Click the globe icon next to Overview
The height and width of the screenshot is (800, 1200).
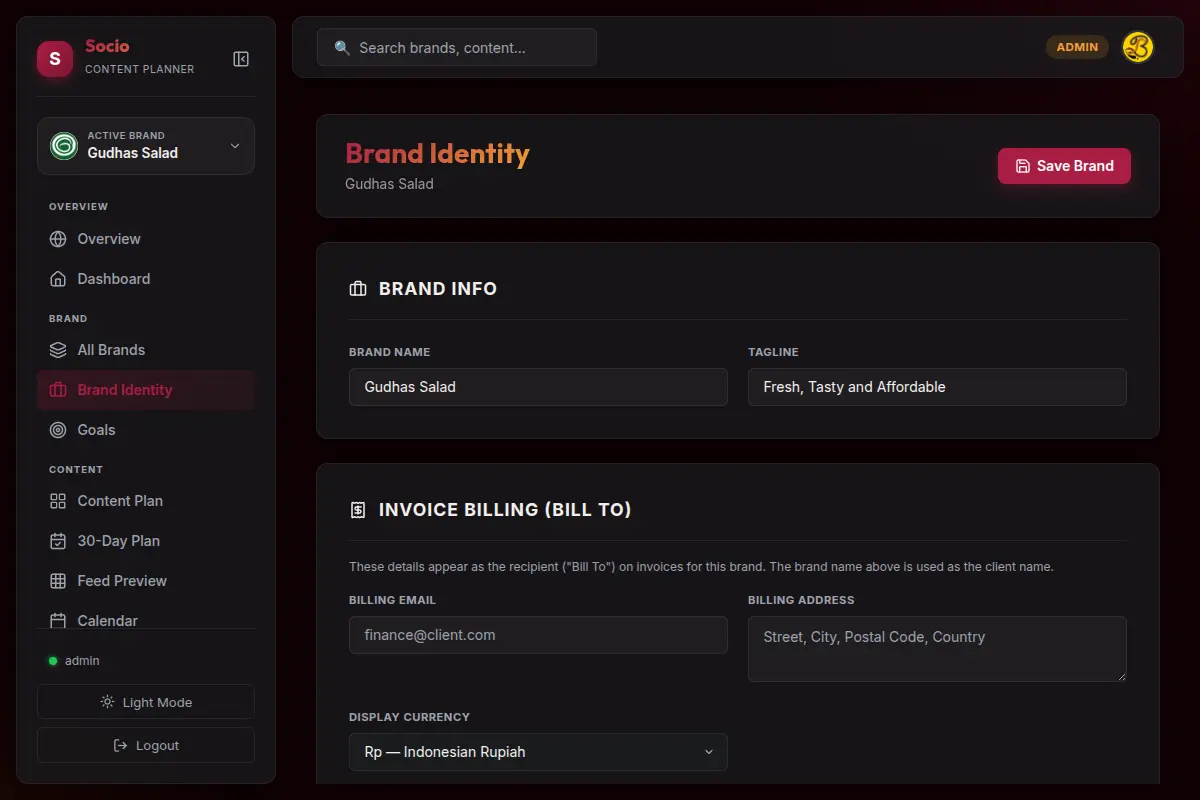[58, 239]
